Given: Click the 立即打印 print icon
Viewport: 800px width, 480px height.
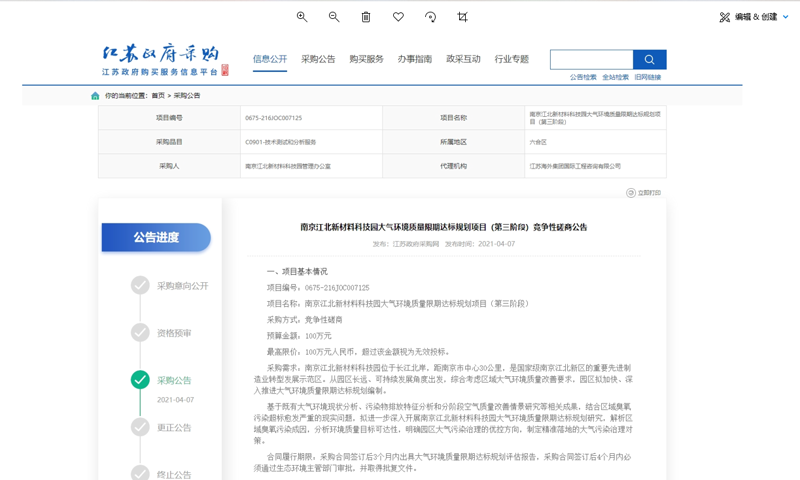Looking at the screenshot, I should (x=631, y=192).
